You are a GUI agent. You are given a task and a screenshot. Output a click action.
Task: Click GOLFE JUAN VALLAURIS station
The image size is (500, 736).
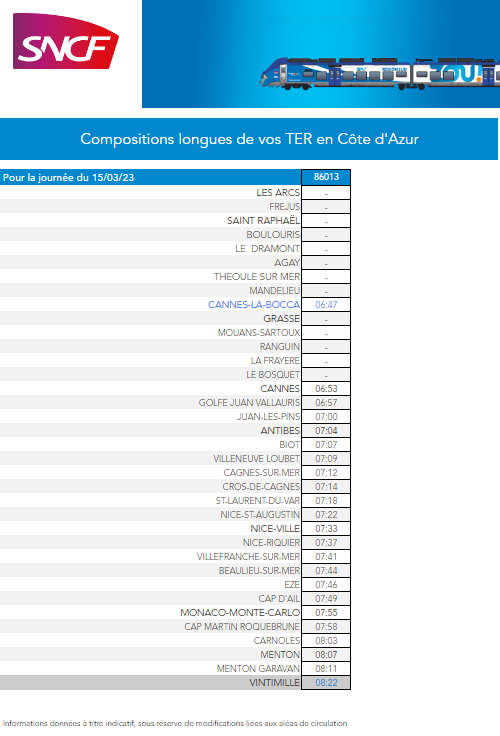[x=249, y=403]
